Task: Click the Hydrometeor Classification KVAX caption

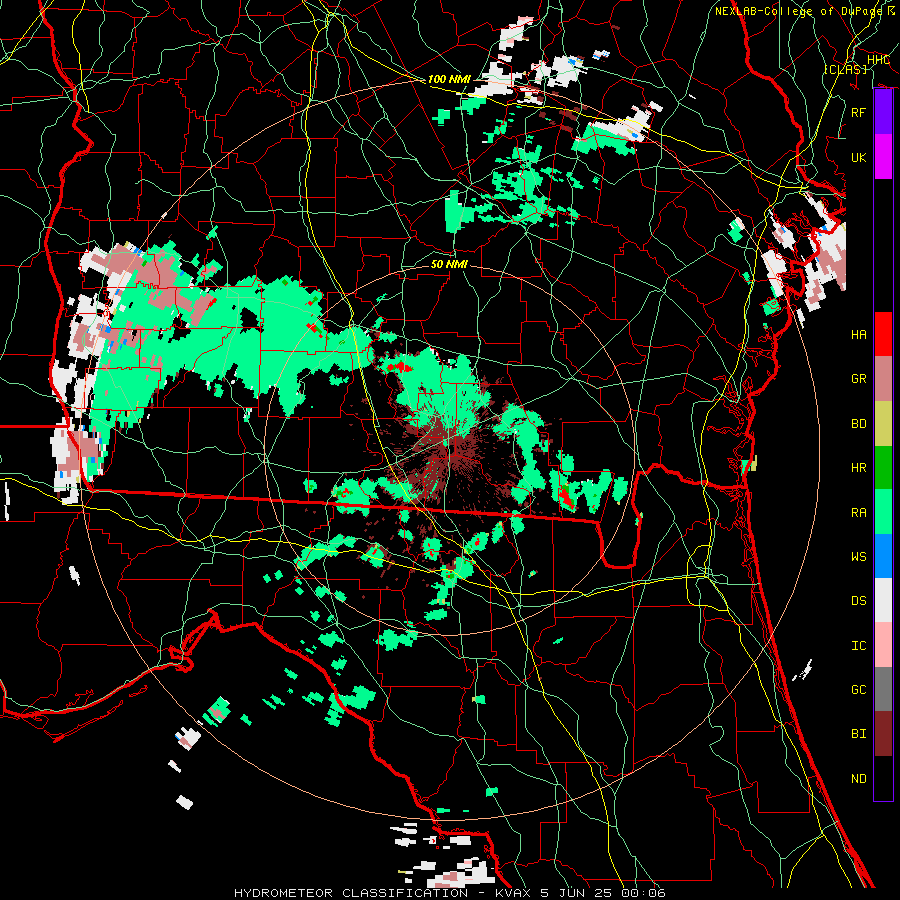Action: 450,893
